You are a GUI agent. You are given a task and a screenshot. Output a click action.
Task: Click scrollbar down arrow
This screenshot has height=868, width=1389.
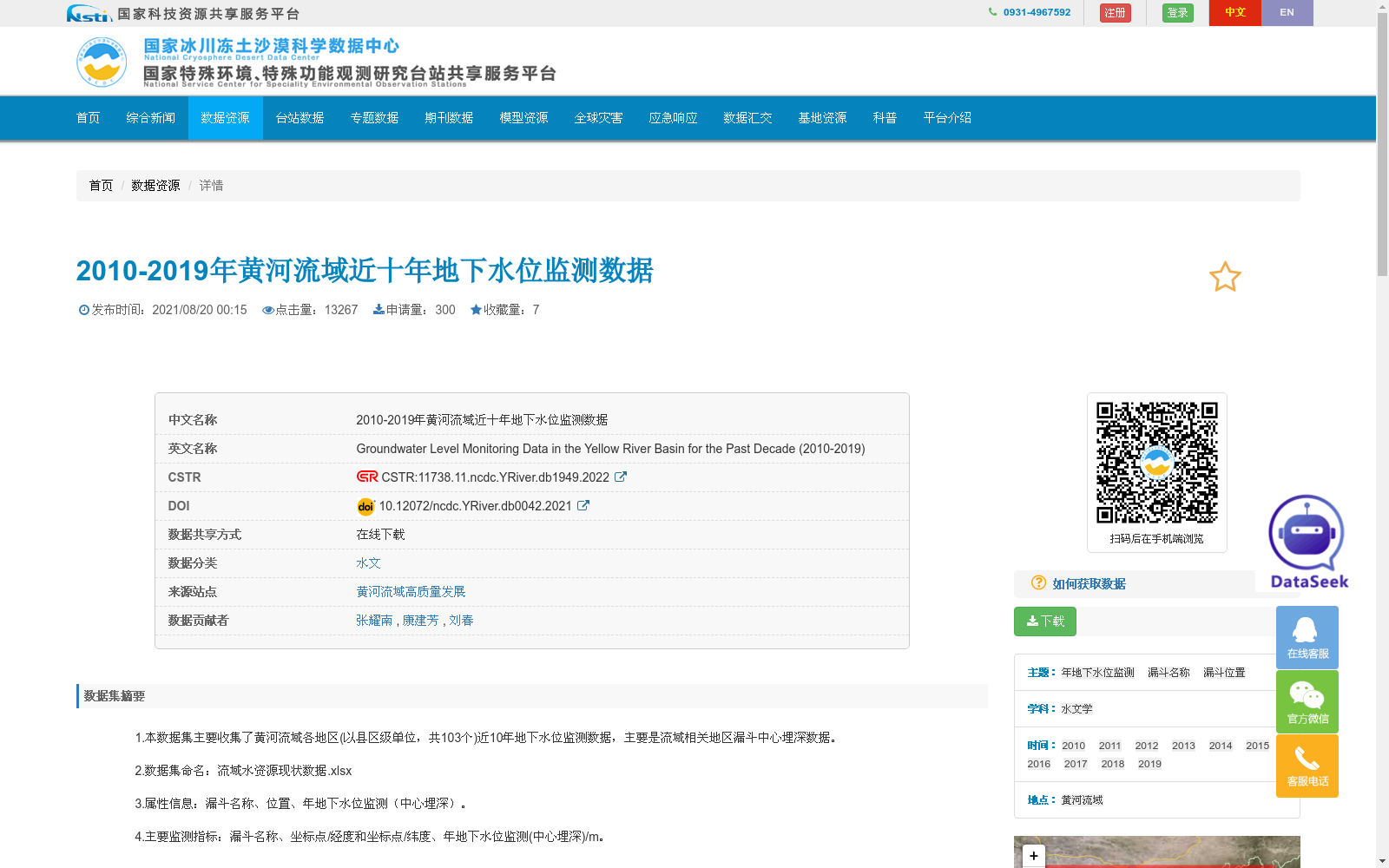click(x=1382, y=861)
